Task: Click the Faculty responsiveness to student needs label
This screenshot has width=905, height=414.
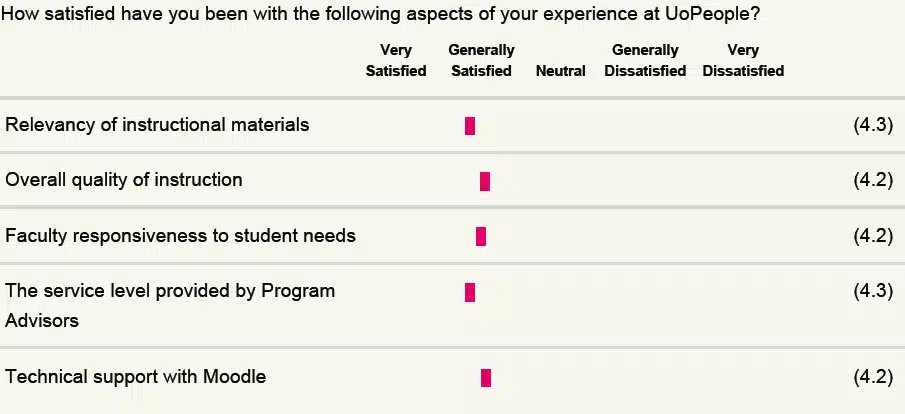Action: click(x=180, y=236)
